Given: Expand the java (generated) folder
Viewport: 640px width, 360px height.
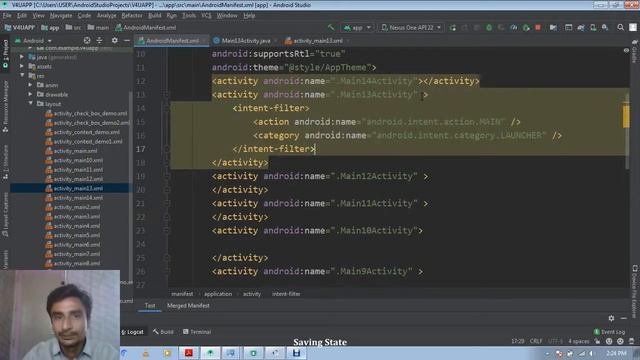Looking at the screenshot, I should point(22,57).
